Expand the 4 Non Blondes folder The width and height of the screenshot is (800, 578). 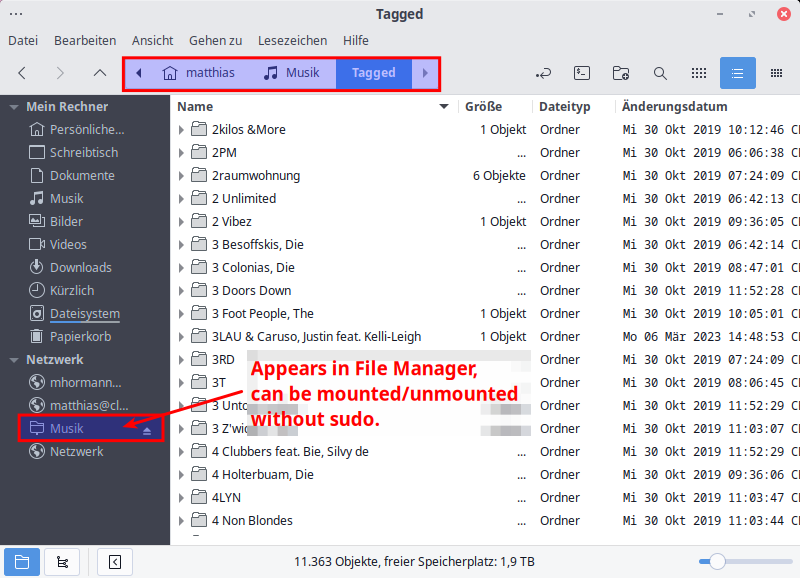point(181,520)
